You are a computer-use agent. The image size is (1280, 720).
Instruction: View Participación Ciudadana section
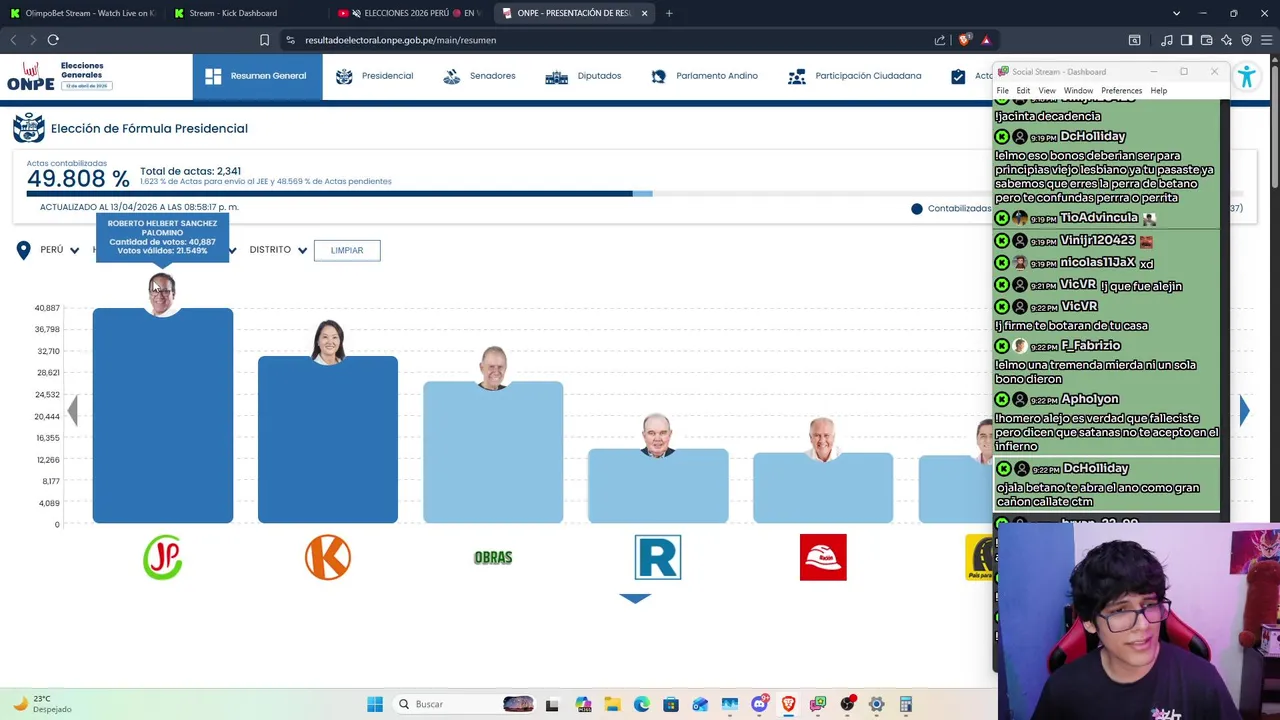click(x=854, y=76)
